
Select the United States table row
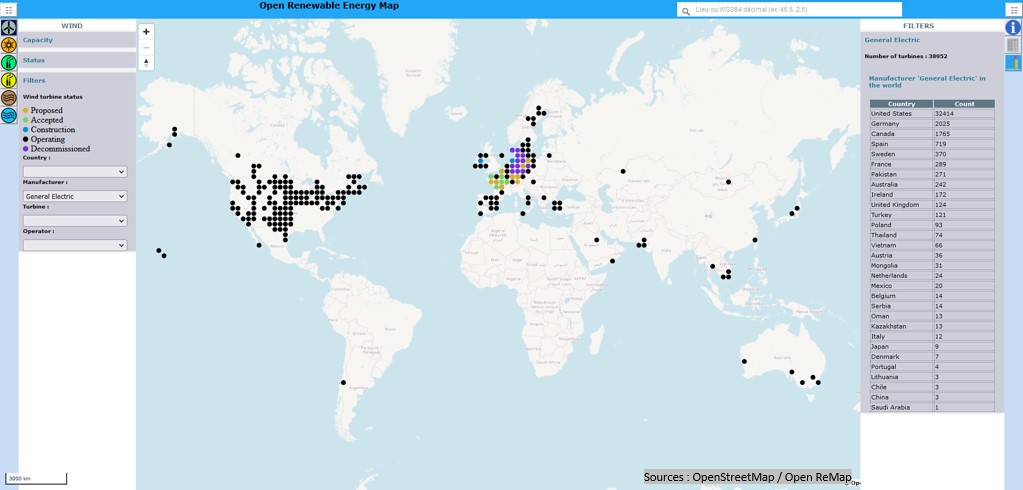932,114
